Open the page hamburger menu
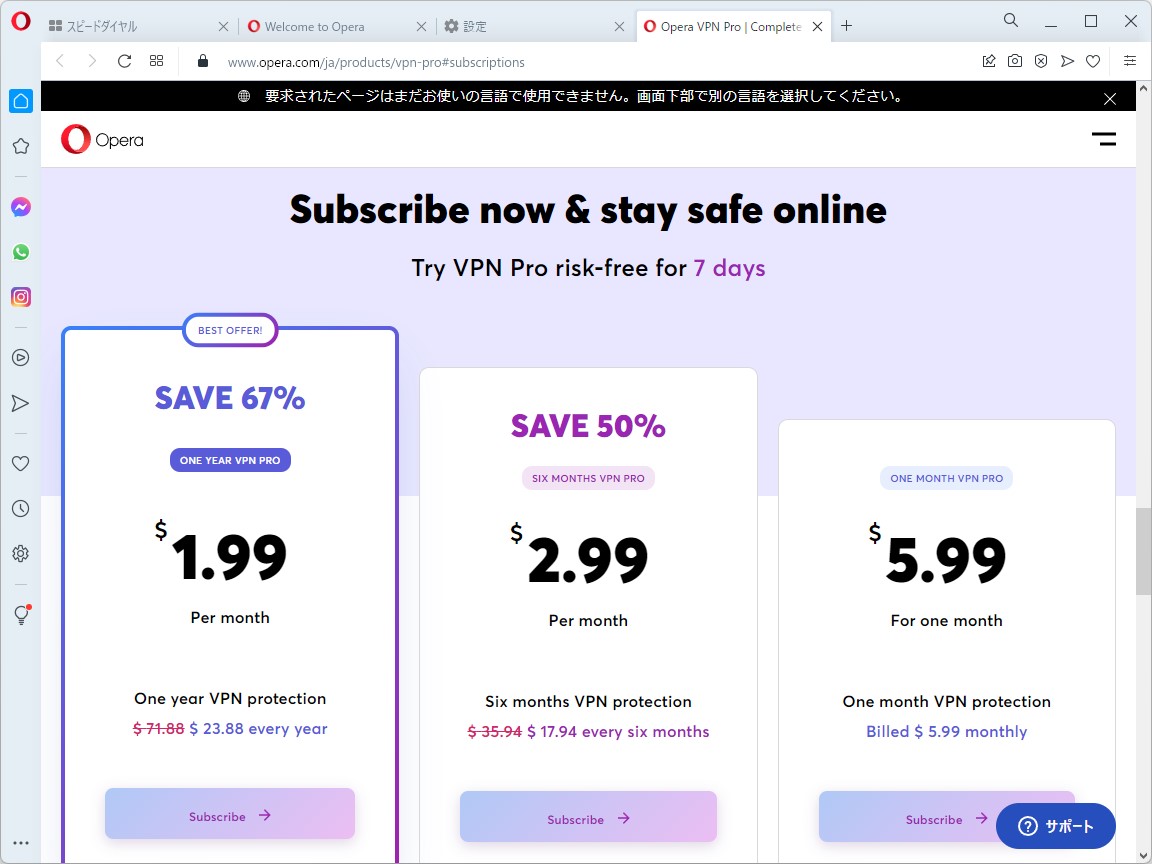1152x864 pixels. click(x=1104, y=139)
